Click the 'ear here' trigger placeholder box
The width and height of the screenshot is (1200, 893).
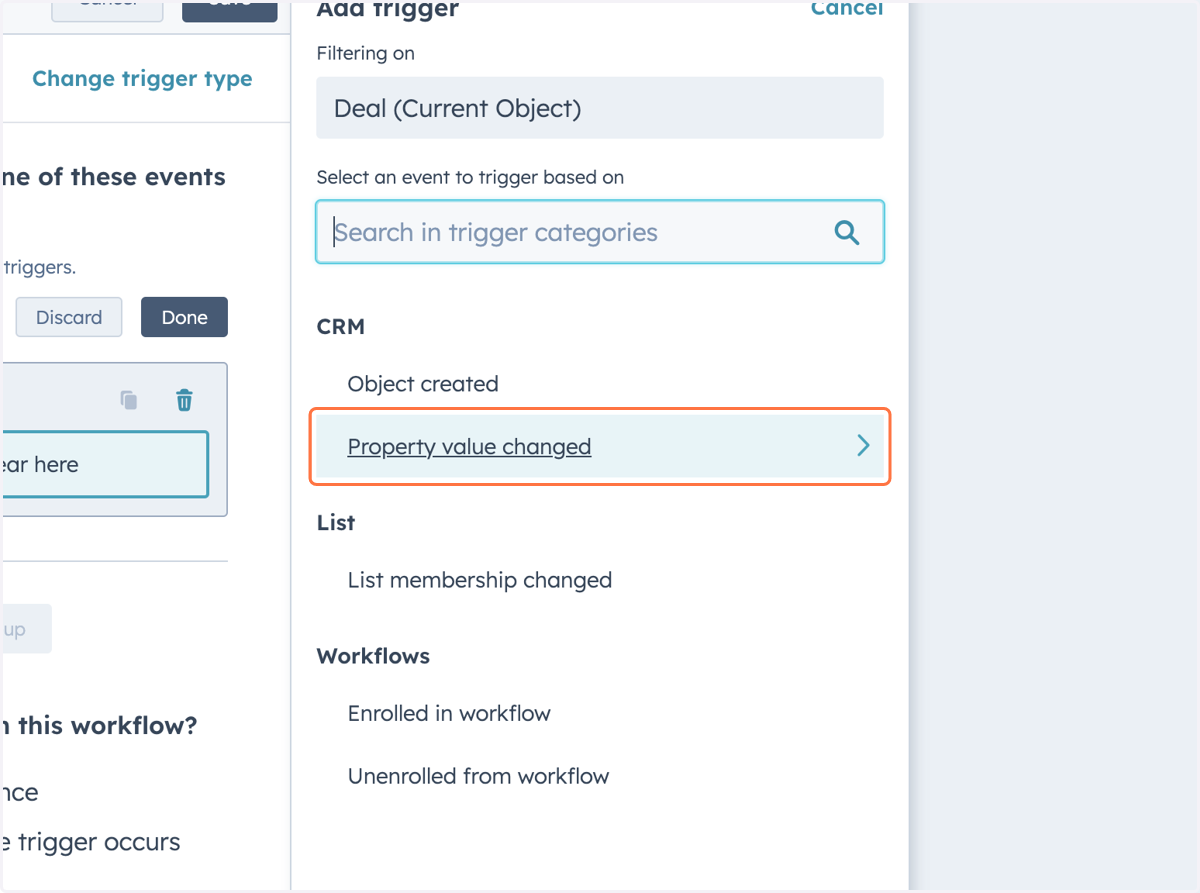(104, 464)
